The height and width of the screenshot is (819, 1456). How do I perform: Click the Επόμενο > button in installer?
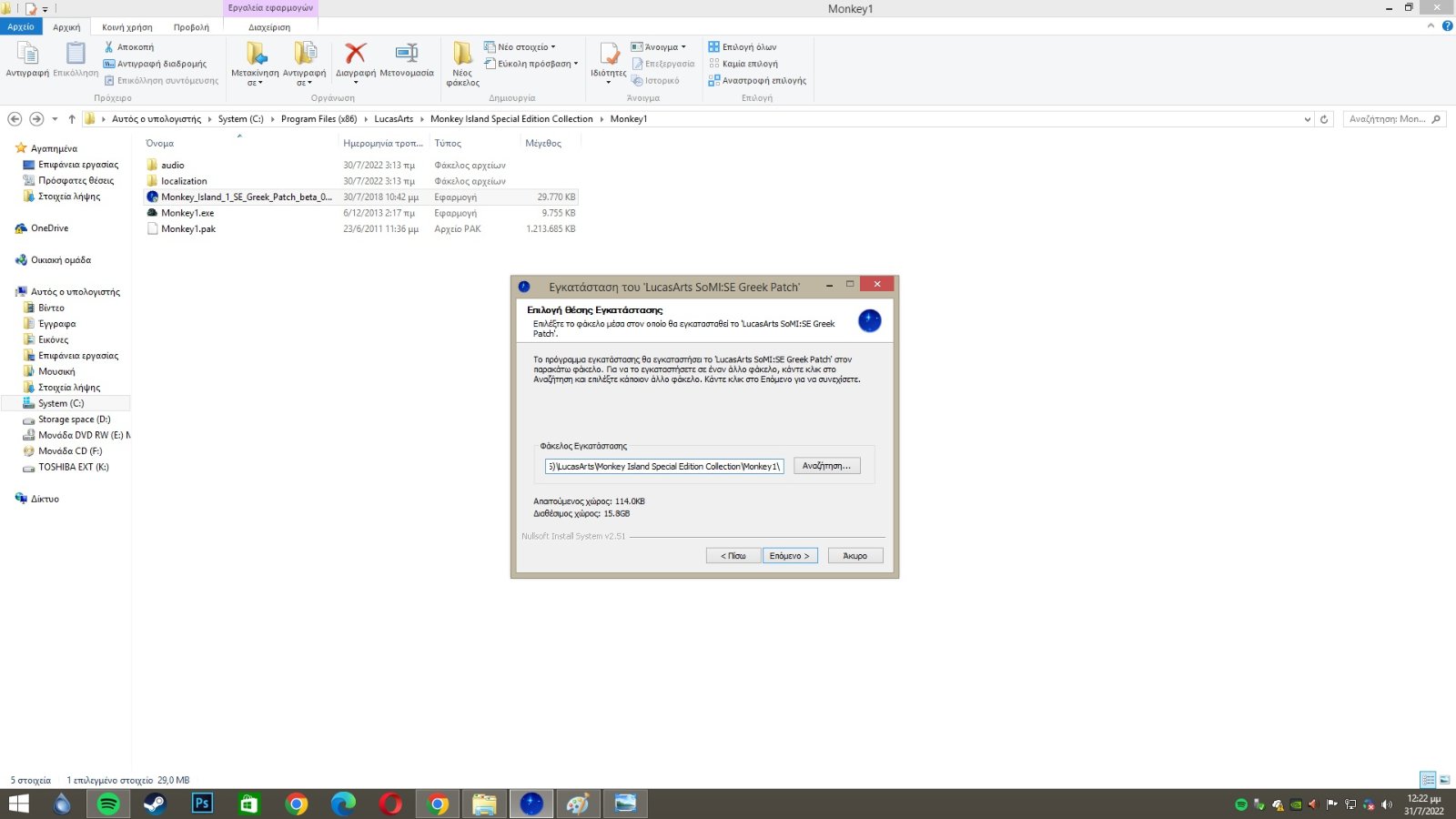click(x=789, y=555)
